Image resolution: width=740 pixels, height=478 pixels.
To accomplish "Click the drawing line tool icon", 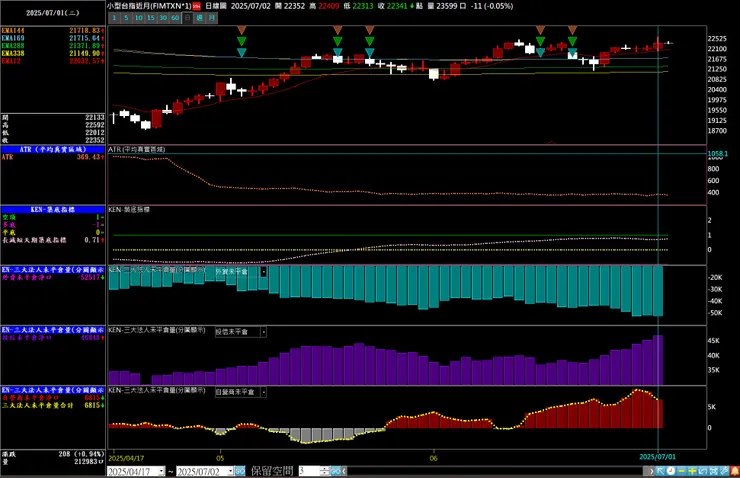I will point(724,471).
